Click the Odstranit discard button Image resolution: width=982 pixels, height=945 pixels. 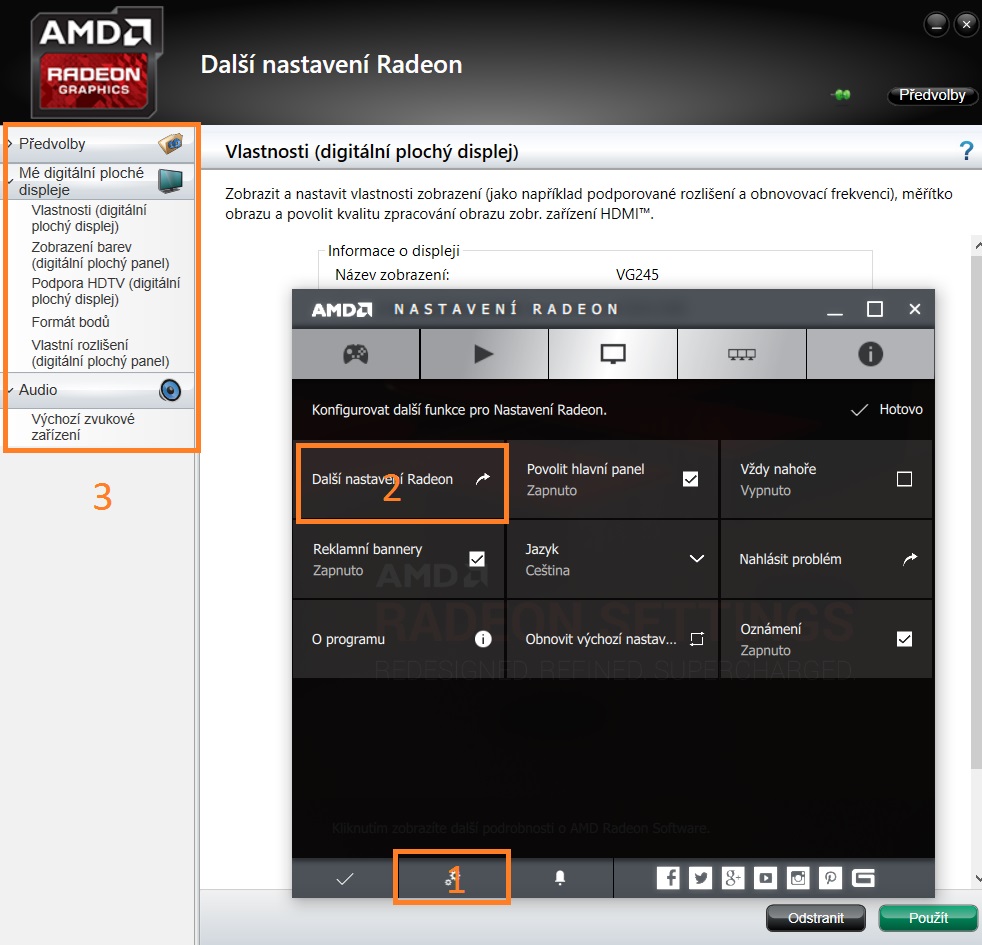click(x=815, y=918)
